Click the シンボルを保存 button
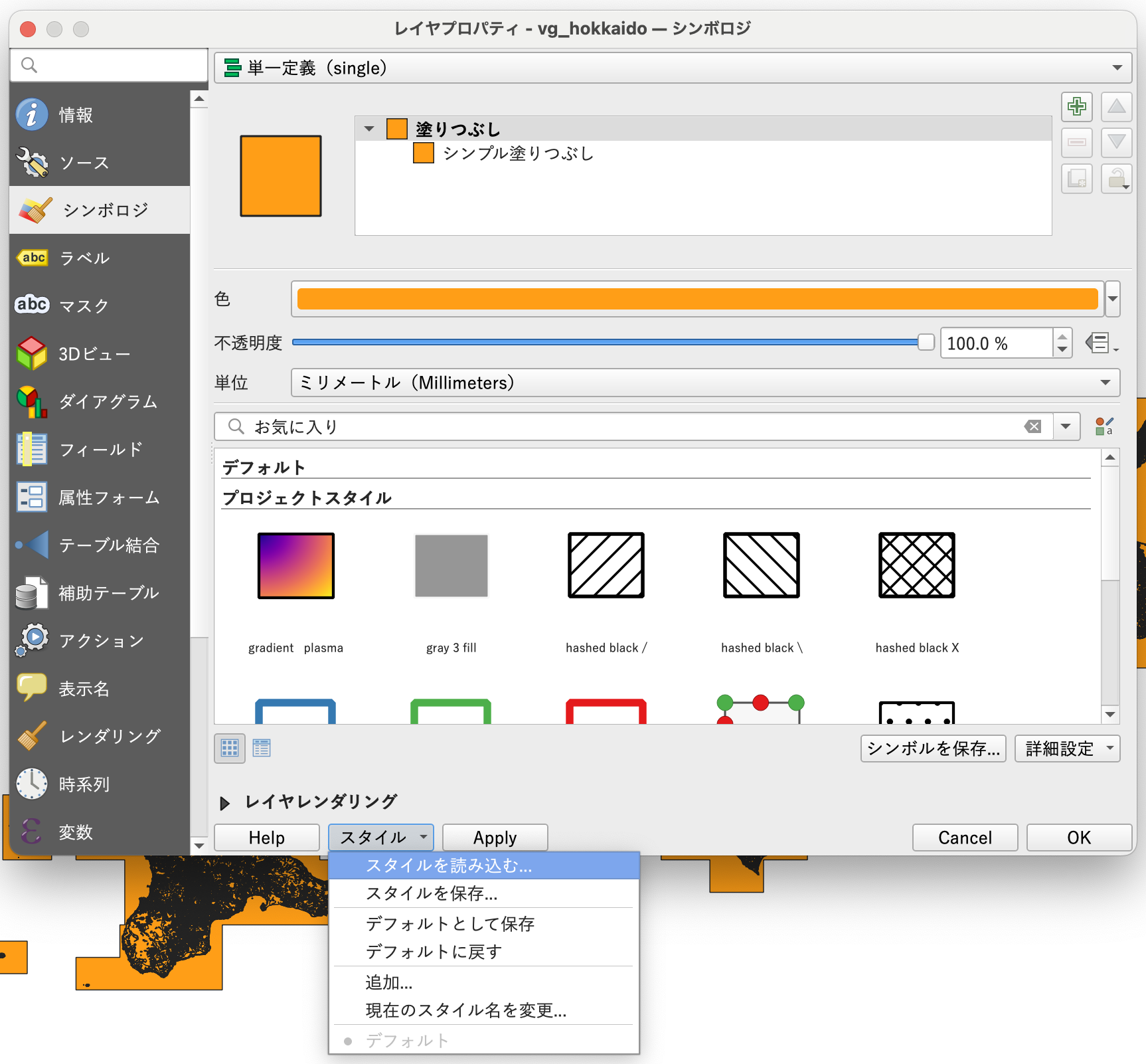 tap(933, 749)
